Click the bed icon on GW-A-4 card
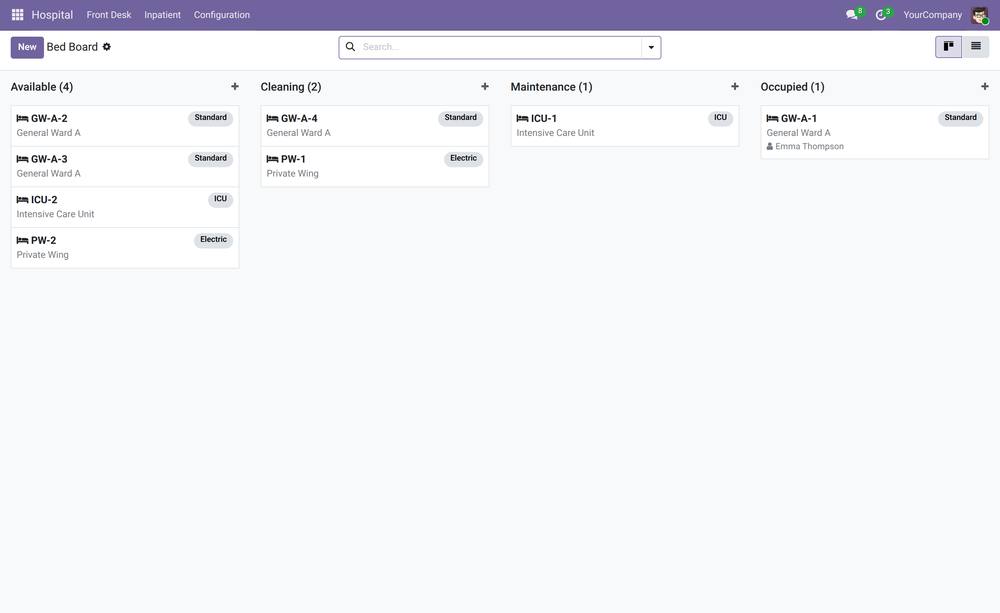 272,119
